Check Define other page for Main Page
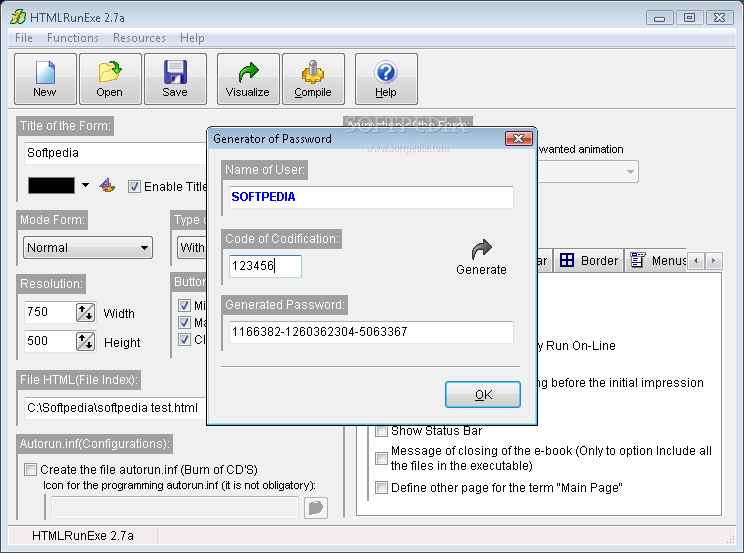Image resolution: width=744 pixels, height=553 pixels. point(381,487)
